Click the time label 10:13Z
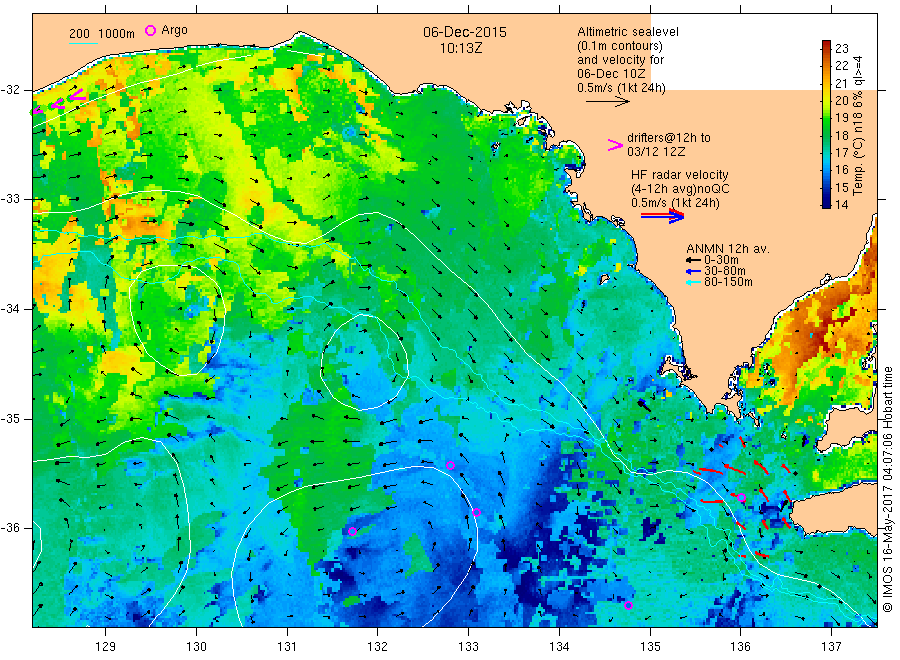The height and width of the screenshot is (660, 900). [461, 49]
